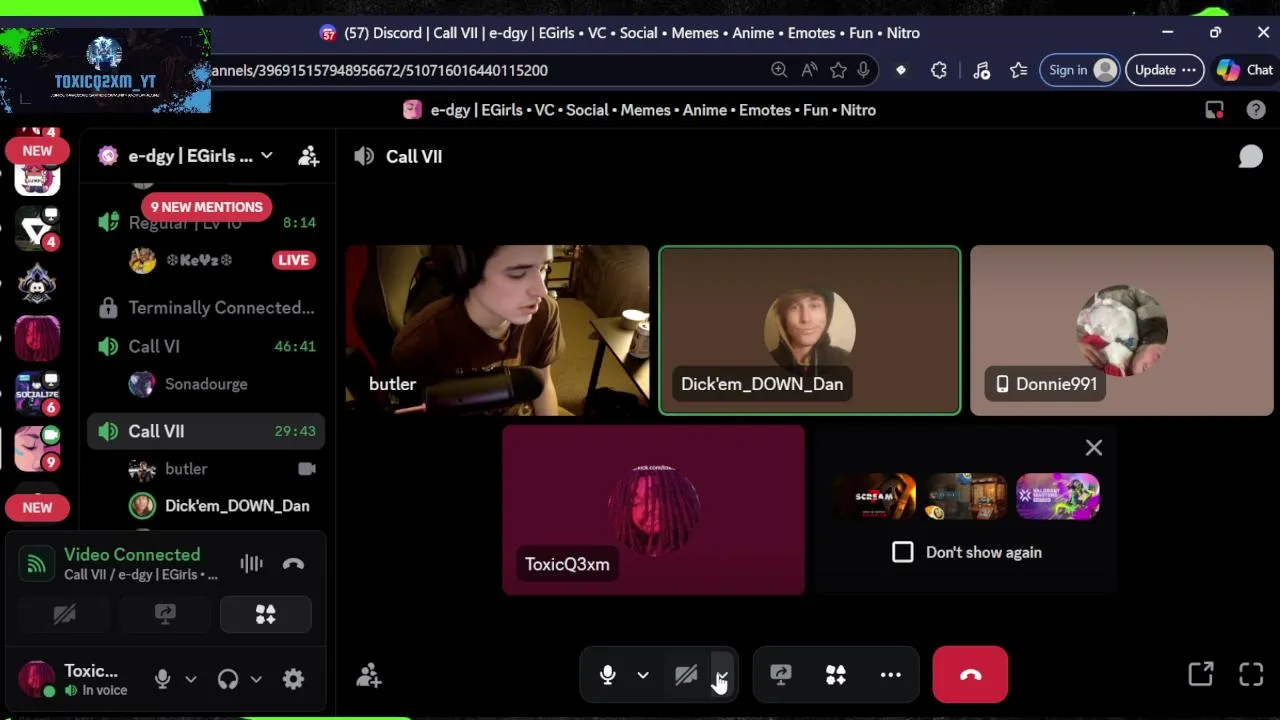Show the call chat panel
1280x720 pixels.
[x=1250, y=157]
